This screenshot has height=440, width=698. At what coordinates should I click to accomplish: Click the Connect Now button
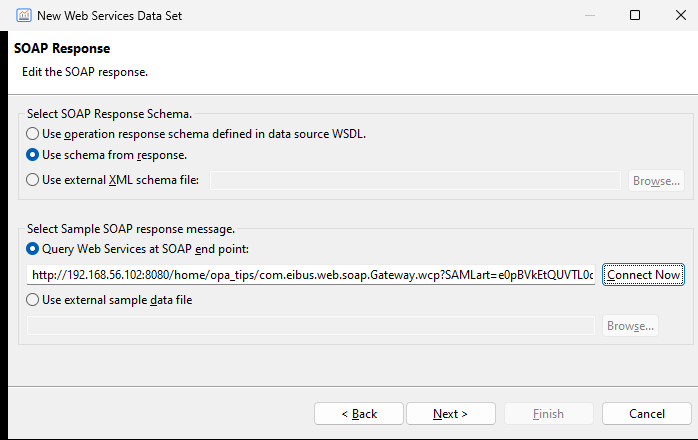[643, 275]
